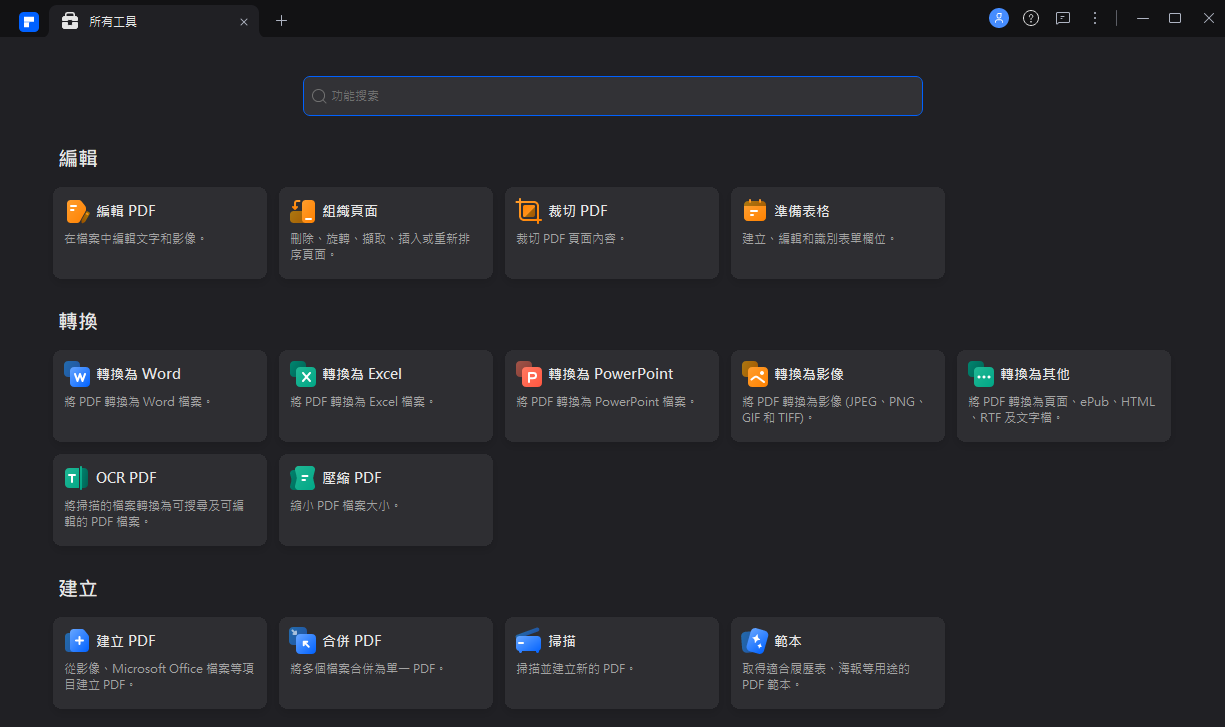Open the 轉換為影像 card title
The image size is (1225, 727).
pos(809,374)
